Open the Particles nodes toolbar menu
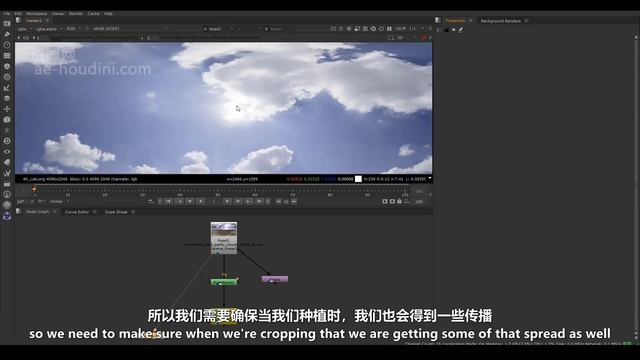This screenshot has width=640, height=360. 7,130
